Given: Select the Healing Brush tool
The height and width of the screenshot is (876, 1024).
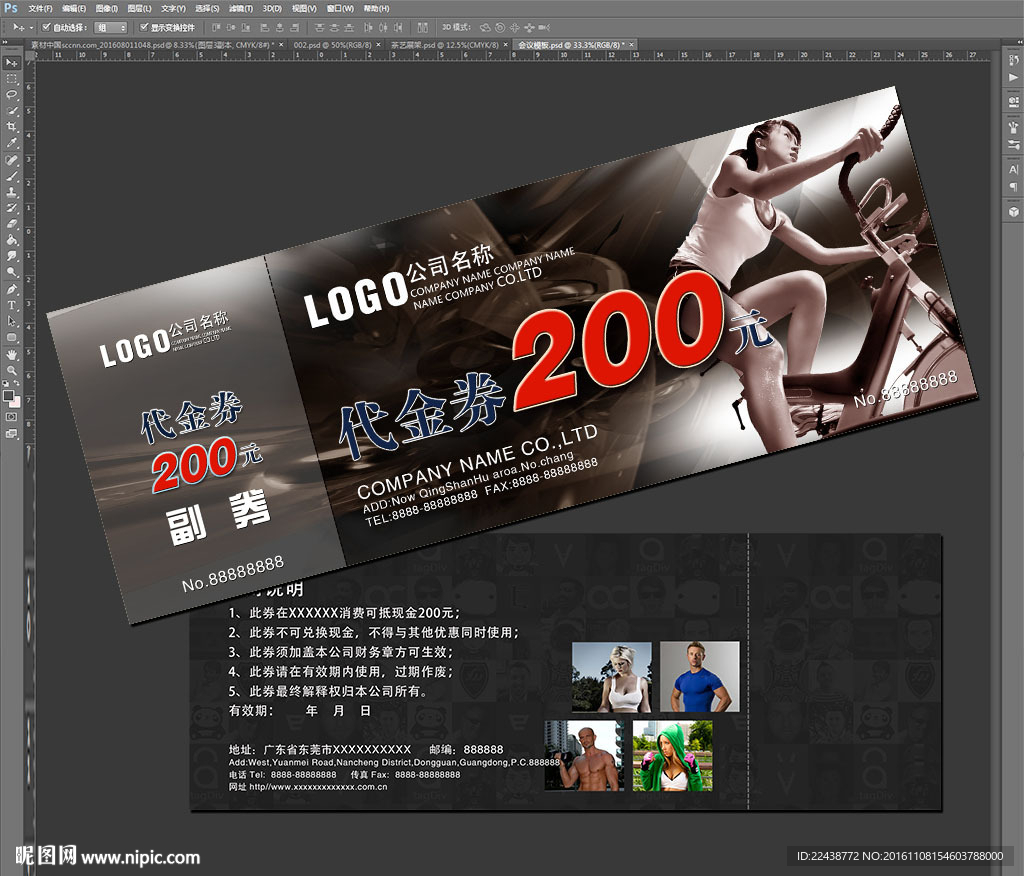Looking at the screenshot, I should click(x=12, y=161).
